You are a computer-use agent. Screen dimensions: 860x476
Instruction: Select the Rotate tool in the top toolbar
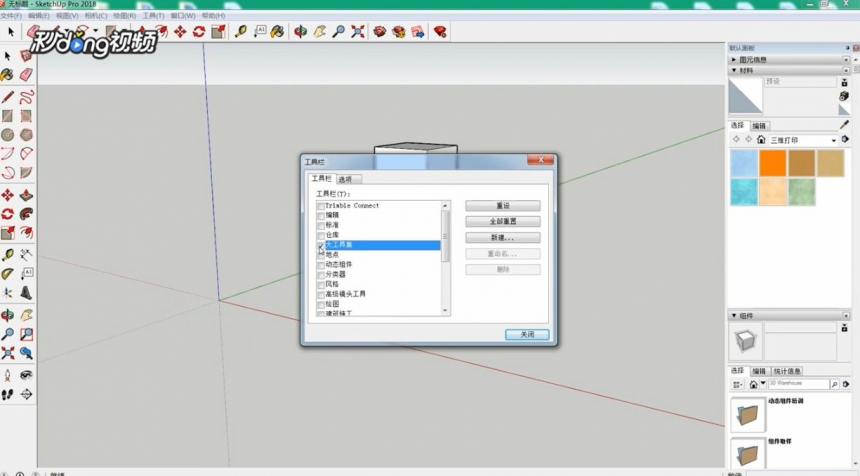click(199, 32)
